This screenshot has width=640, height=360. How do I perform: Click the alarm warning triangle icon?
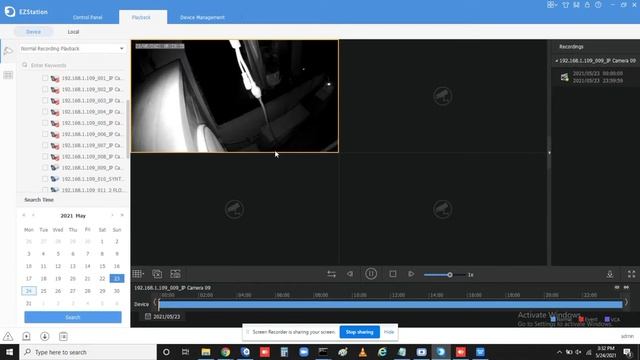point(8,336)
